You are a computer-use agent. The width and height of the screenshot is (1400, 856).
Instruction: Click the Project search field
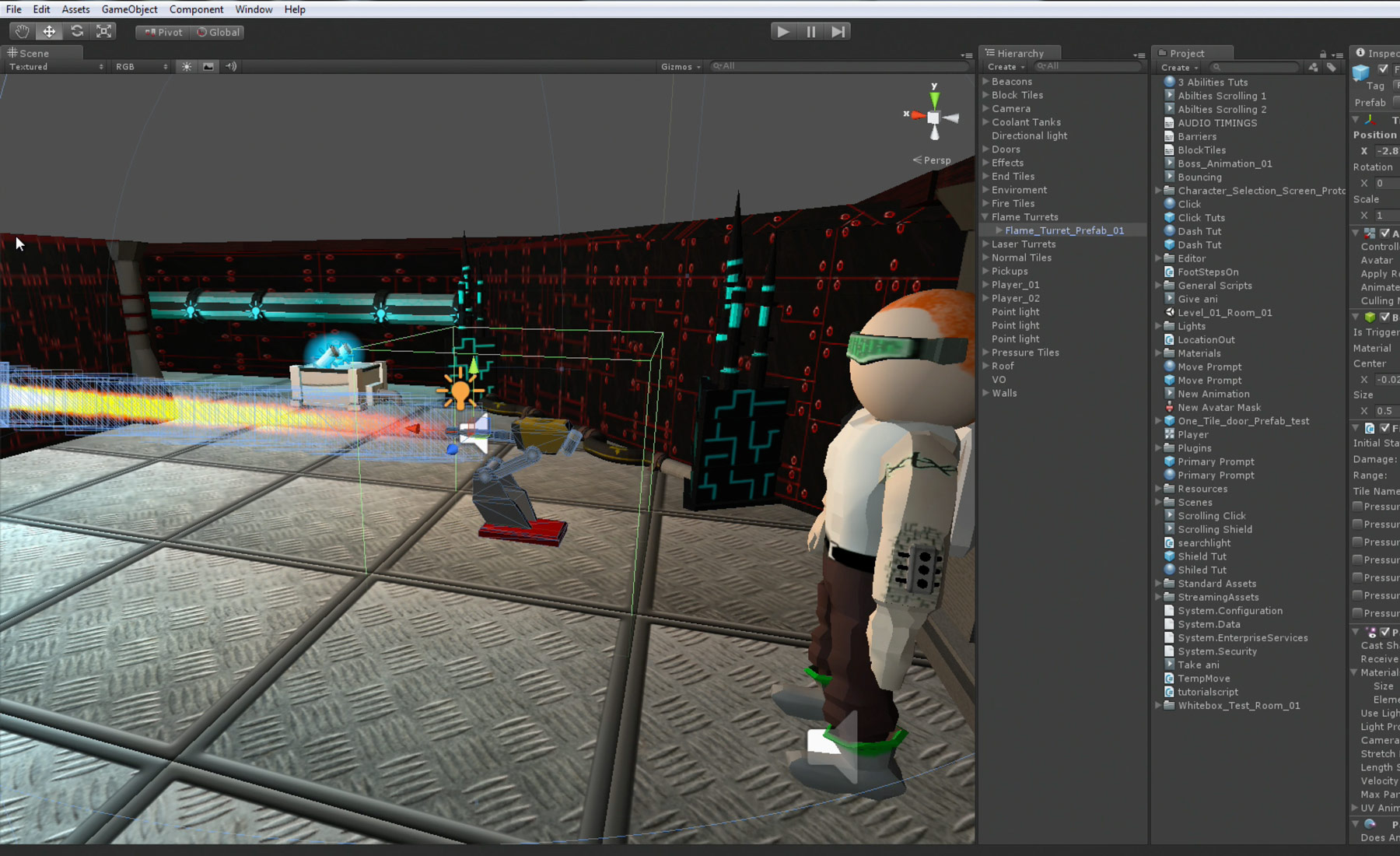point(1254,68)
